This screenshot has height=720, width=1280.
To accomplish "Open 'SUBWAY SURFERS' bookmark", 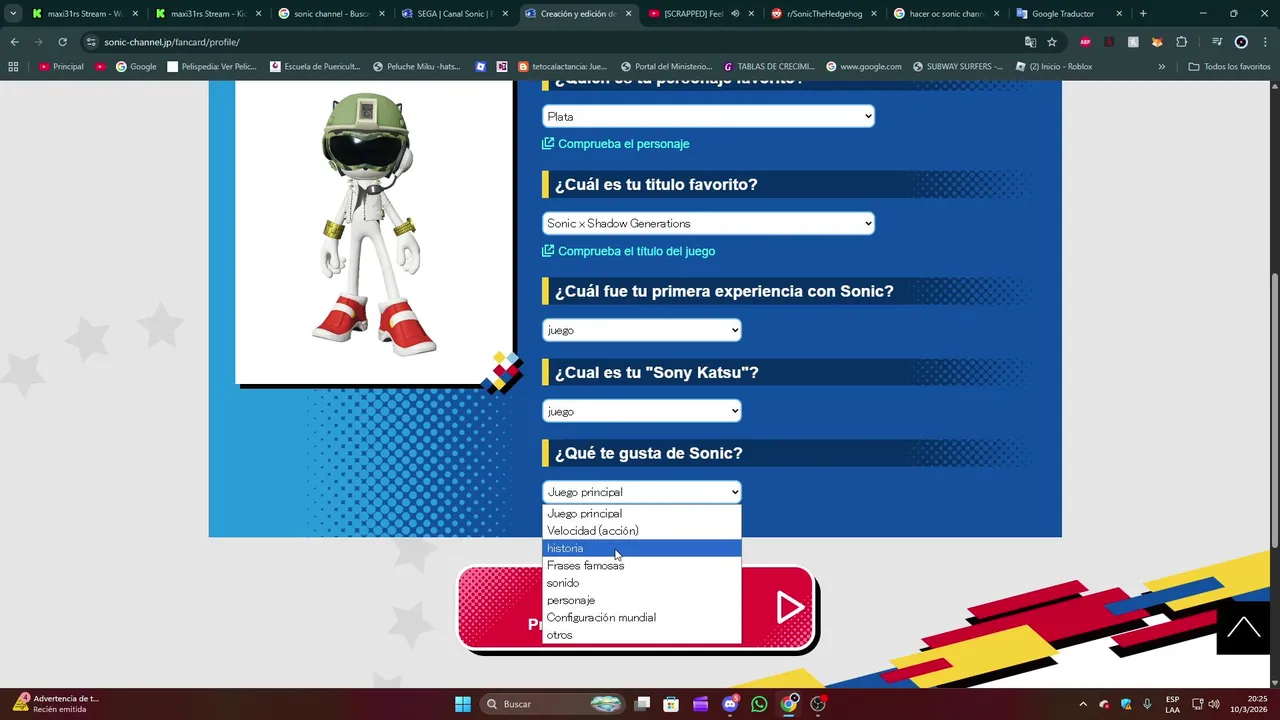I will click(x=956, y=67).
